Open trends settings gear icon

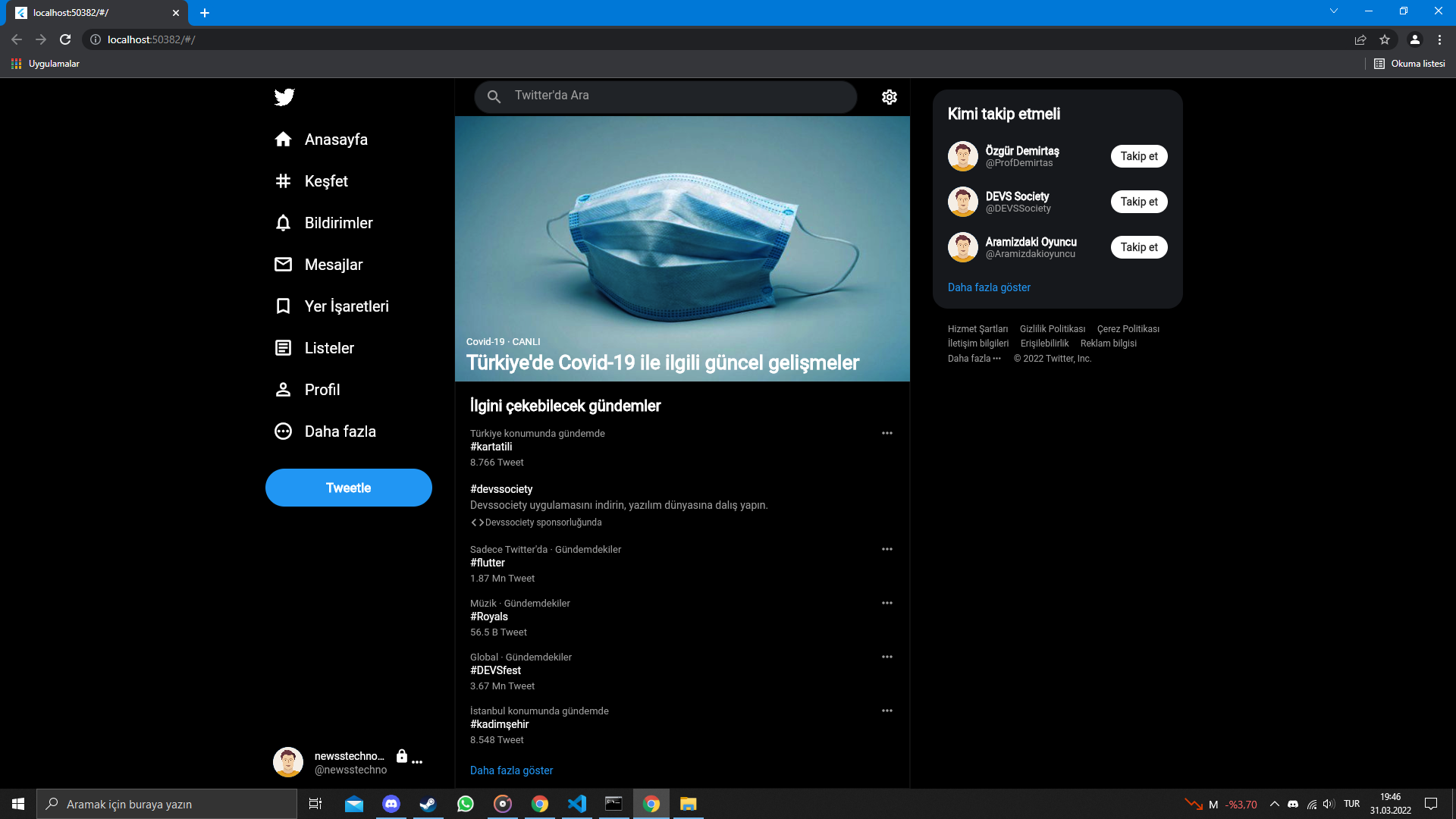pos(890,97)
